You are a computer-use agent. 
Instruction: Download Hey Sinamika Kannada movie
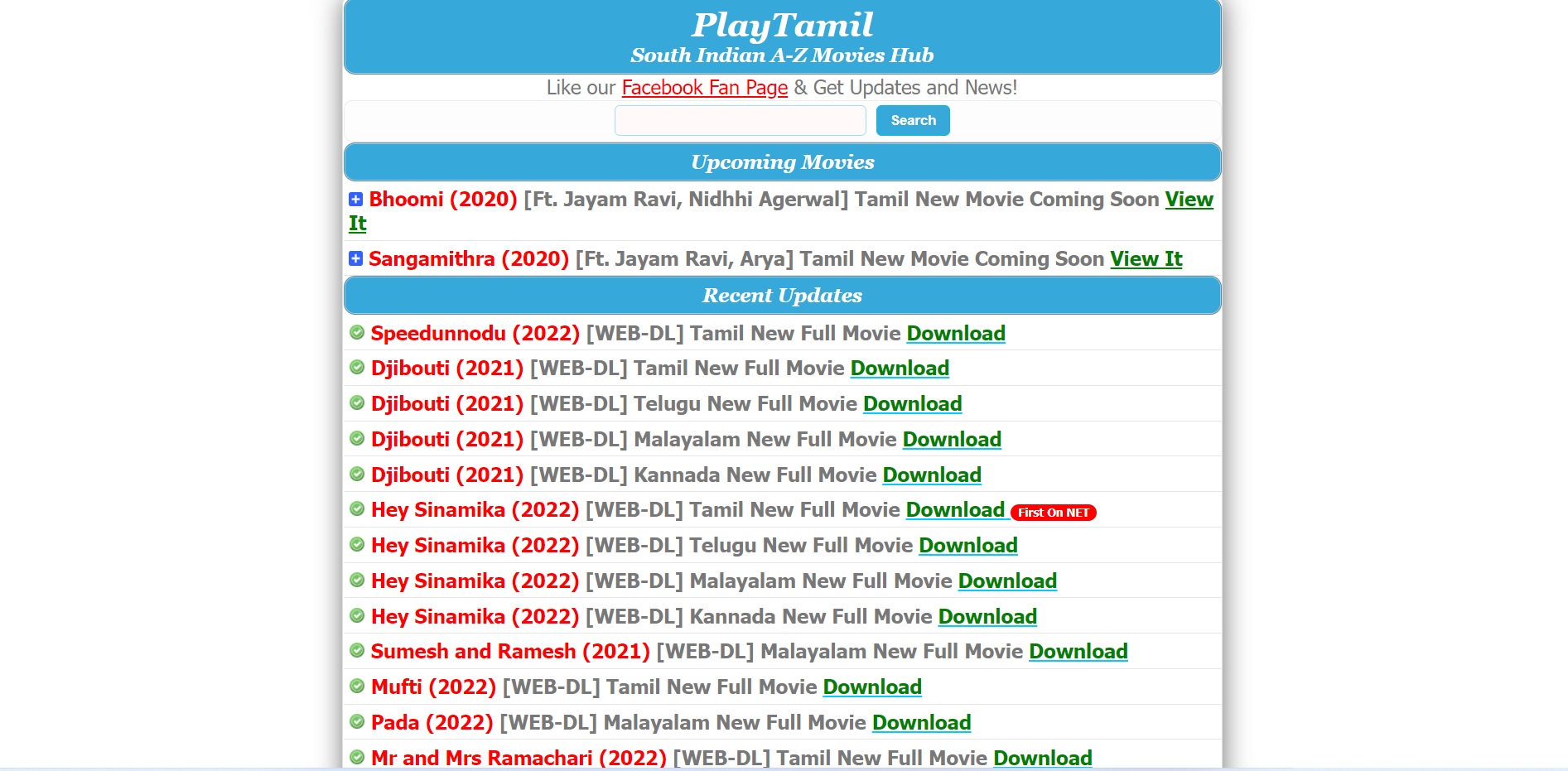[987, 617]
